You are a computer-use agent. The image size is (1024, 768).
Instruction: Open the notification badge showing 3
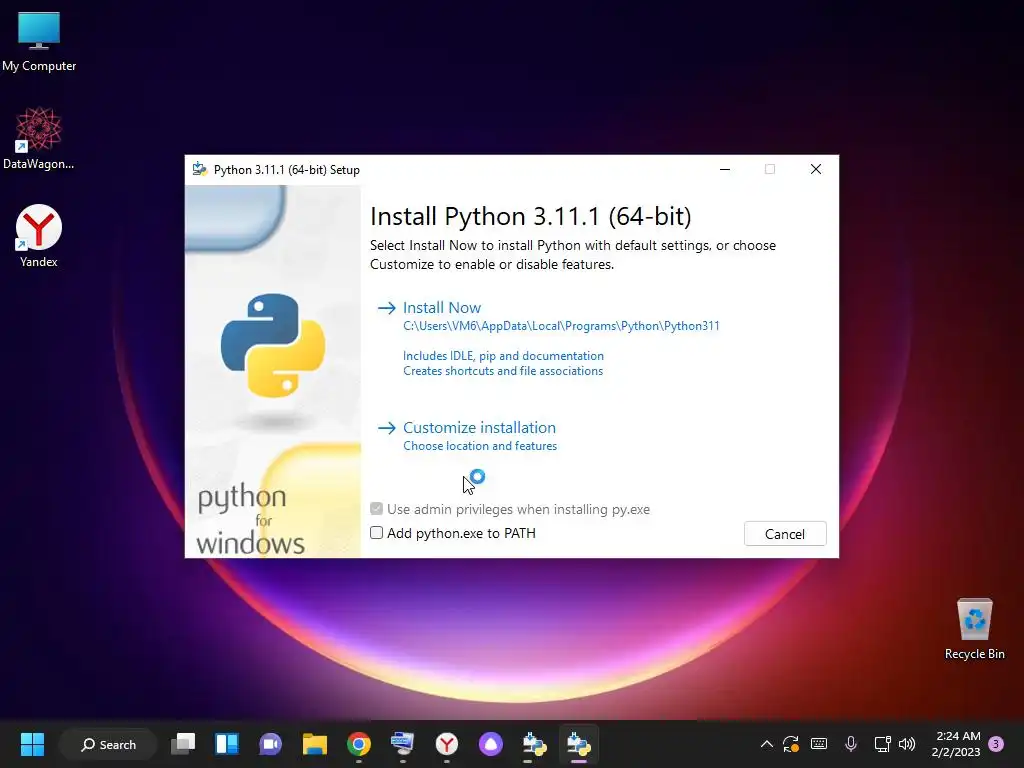(996, 744)
